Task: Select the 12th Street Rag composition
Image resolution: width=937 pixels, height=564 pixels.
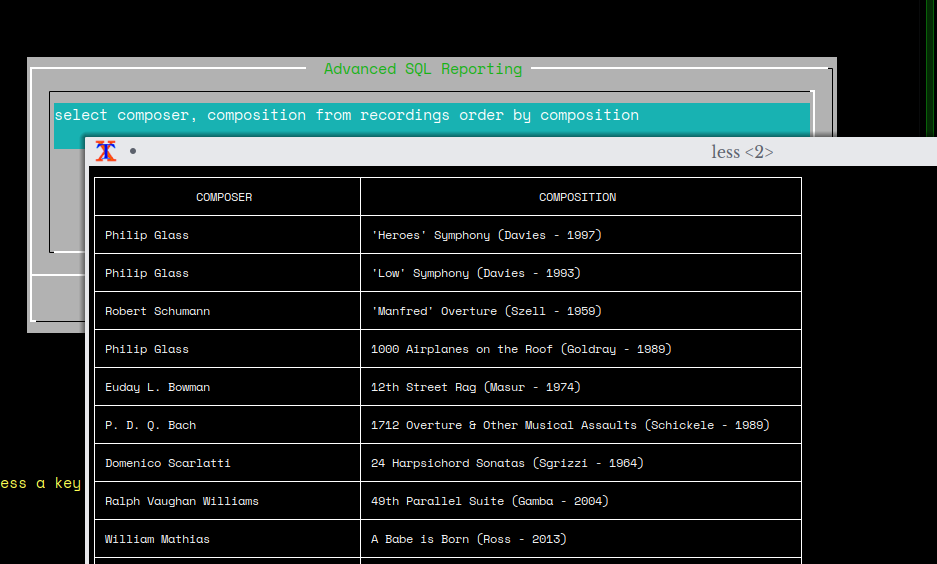Action: point(475,387)
